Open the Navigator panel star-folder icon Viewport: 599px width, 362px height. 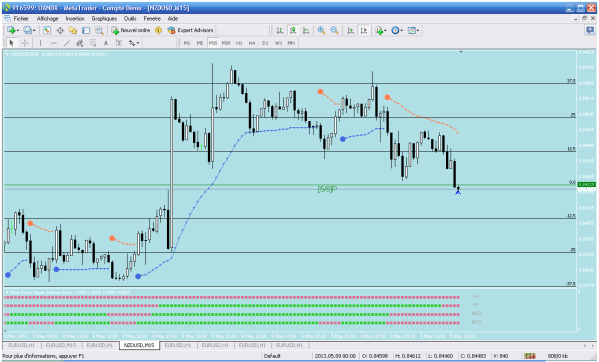click(x=73, y=30)
